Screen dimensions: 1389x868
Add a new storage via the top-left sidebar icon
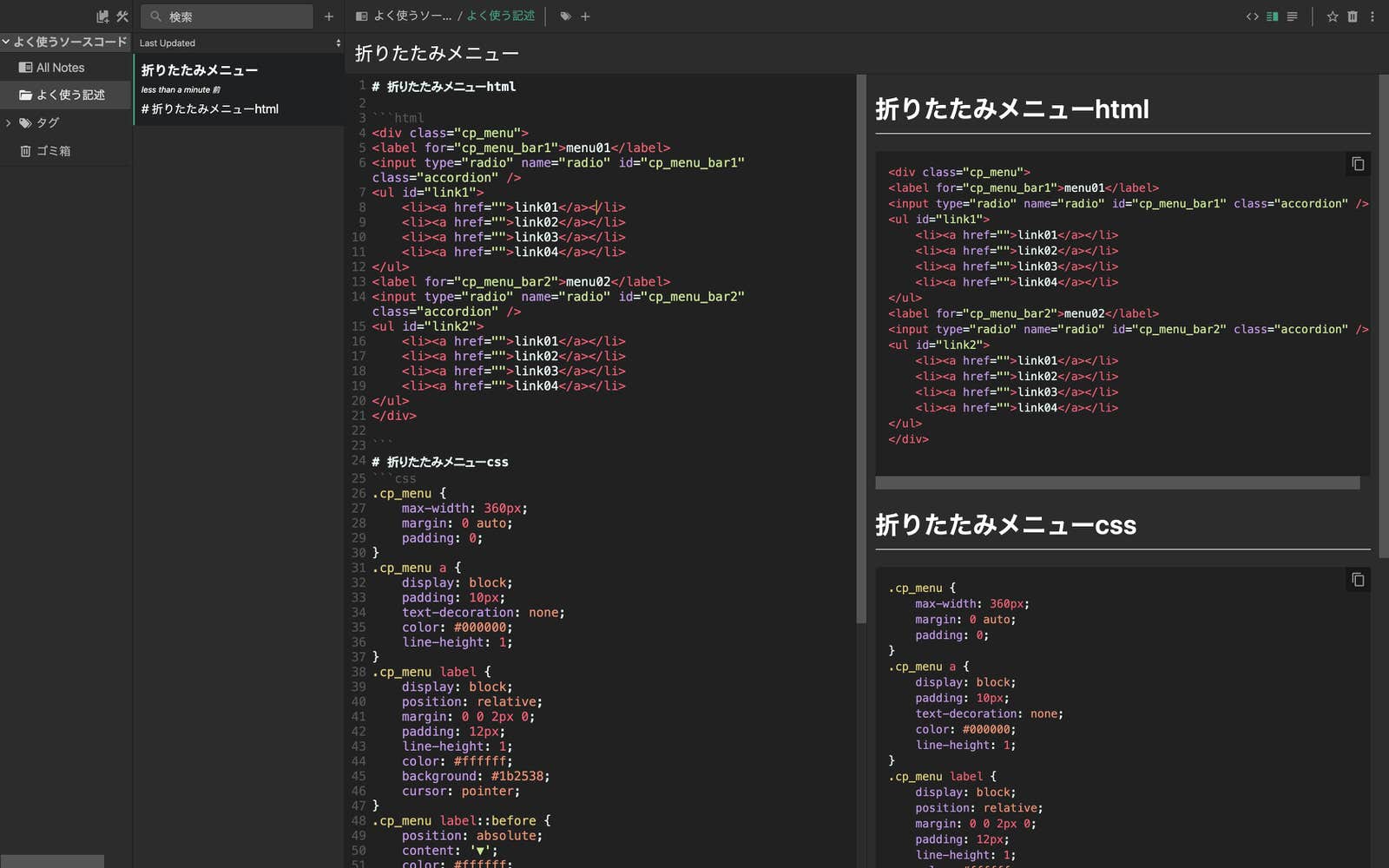pos(102,16)
